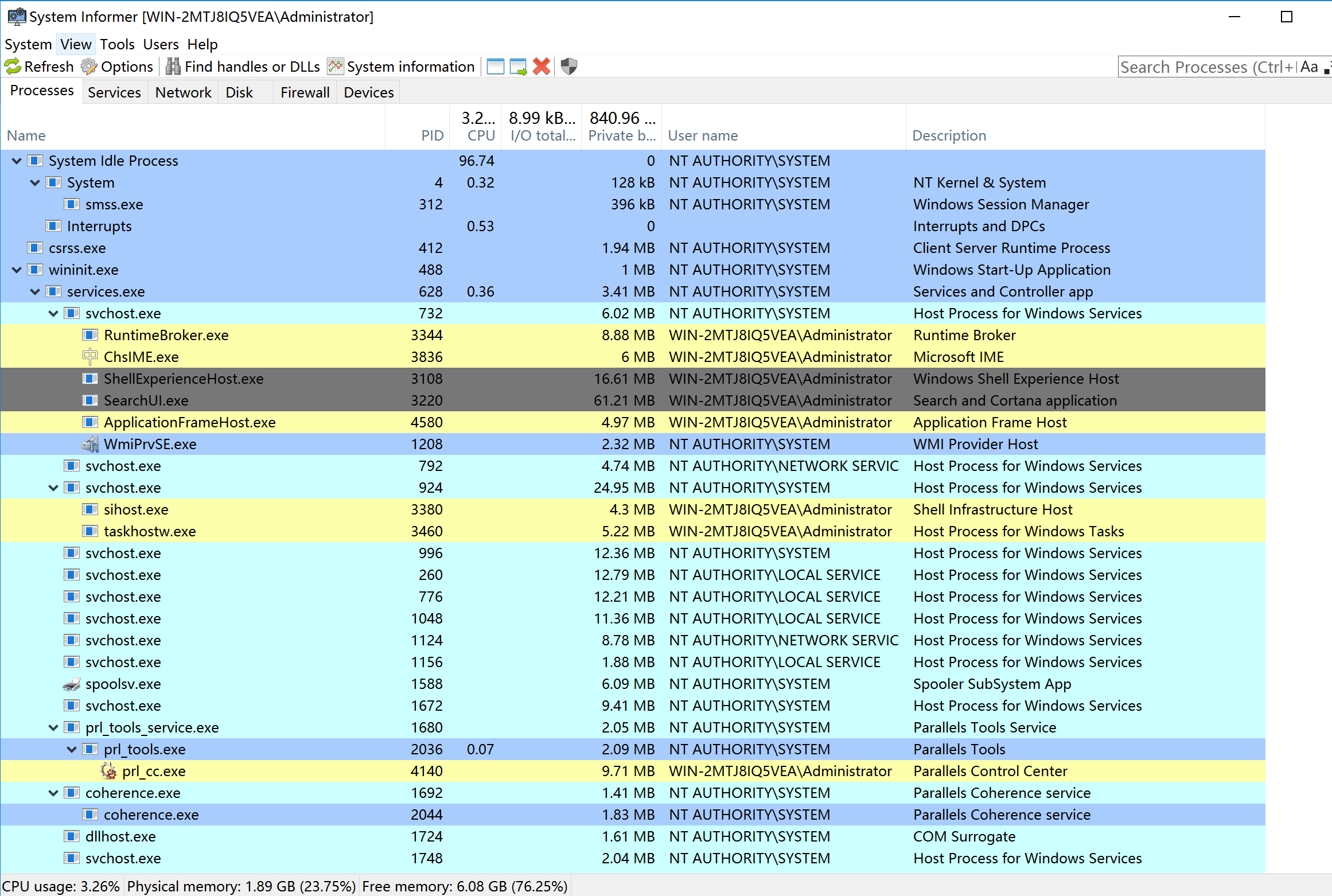This screenshot has height=896, width=1332.
Task: Collapse the wininit.exe process branch
Action: [x=17, y=270]
